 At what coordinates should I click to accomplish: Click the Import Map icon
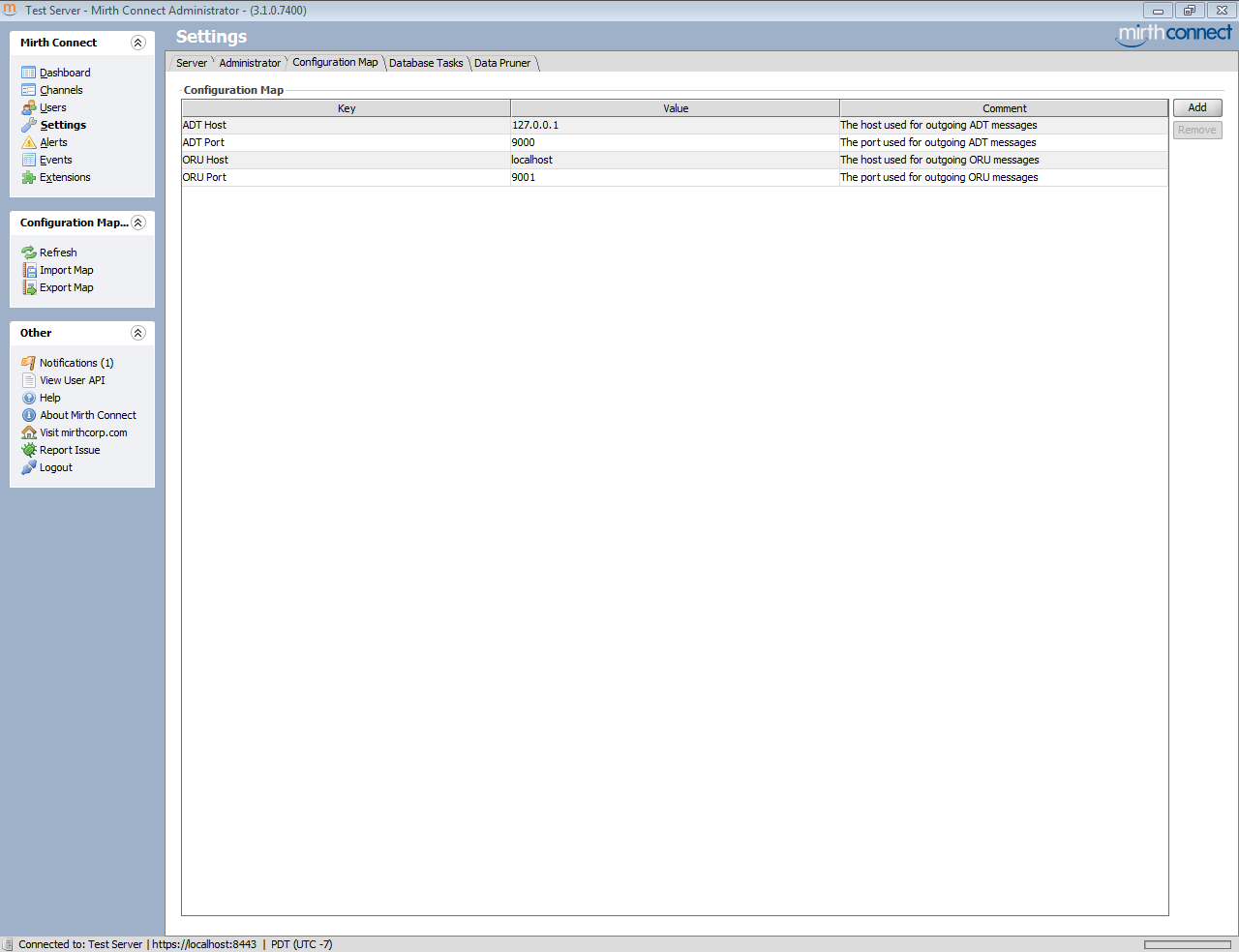[29, 270]
